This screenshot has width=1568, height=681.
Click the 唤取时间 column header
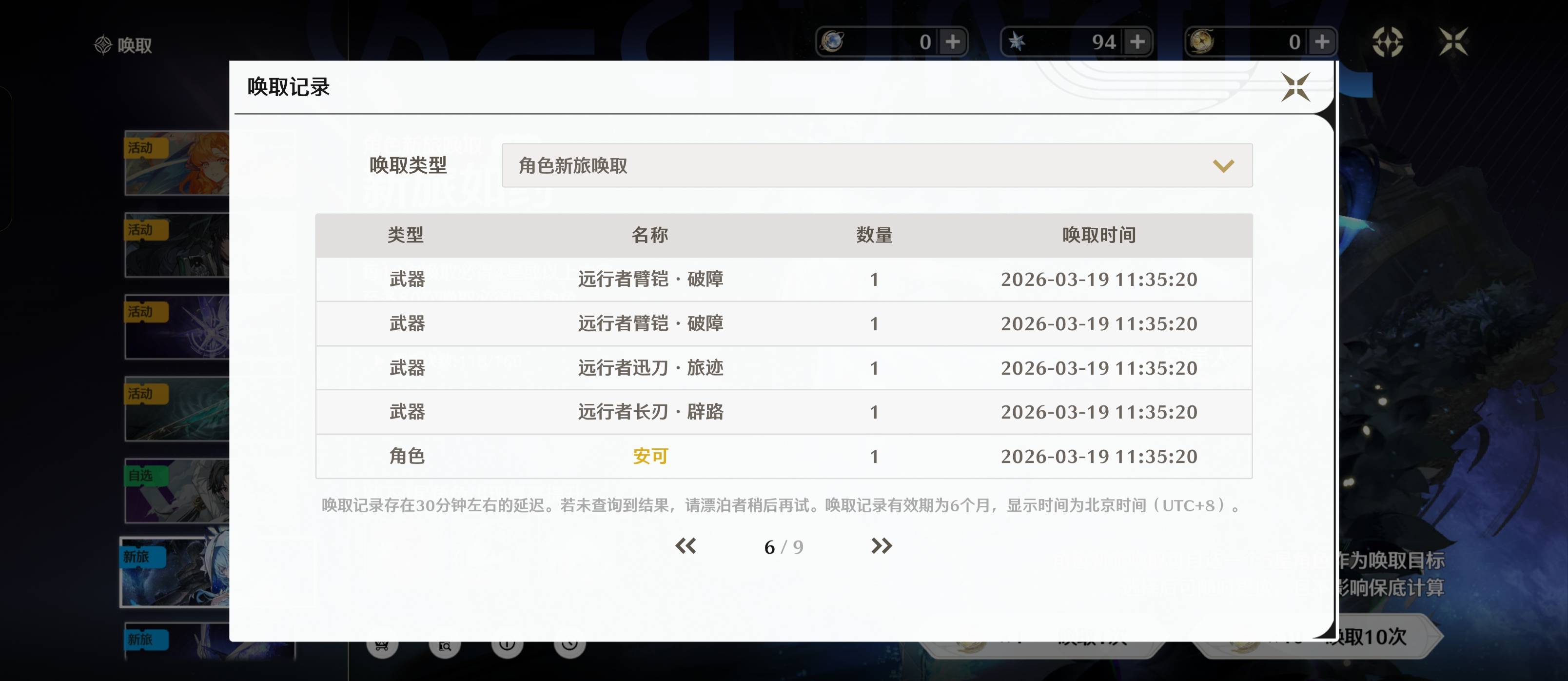tap(1098, 235)
